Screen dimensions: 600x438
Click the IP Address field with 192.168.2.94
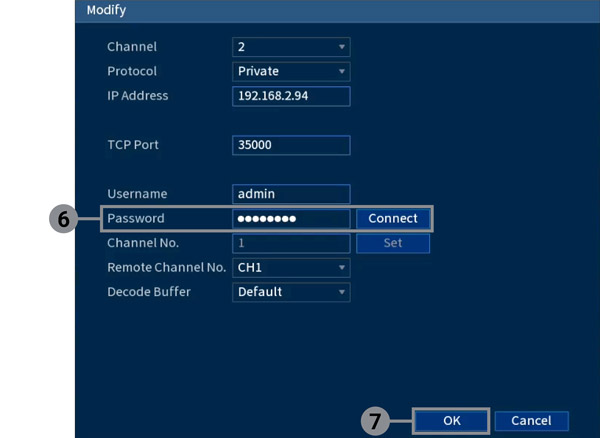pos(290,96)
